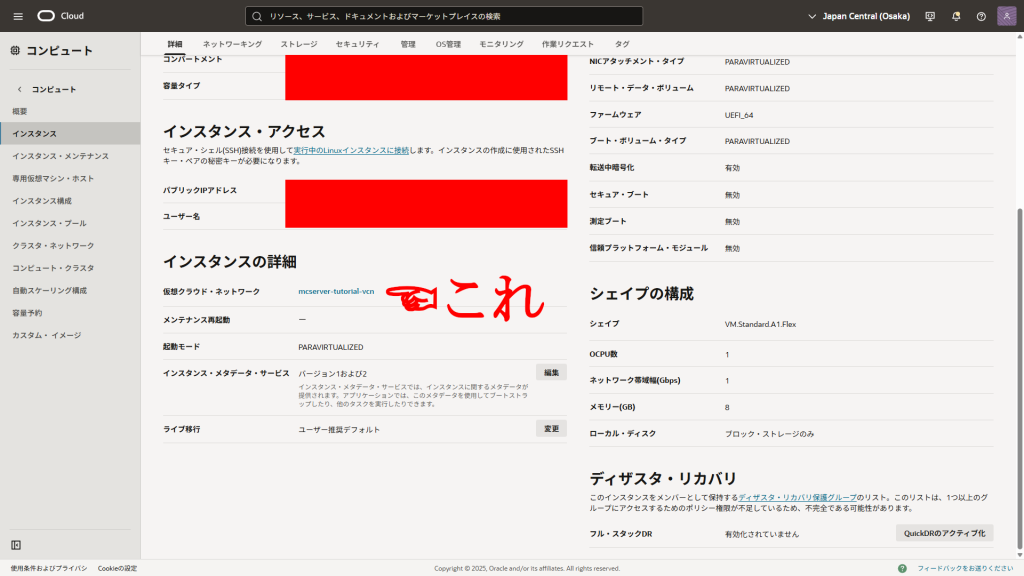Open the help question mark icon
Viewport: 1024px width, 576px height.
pyautogui.click(x=981, y=16)
